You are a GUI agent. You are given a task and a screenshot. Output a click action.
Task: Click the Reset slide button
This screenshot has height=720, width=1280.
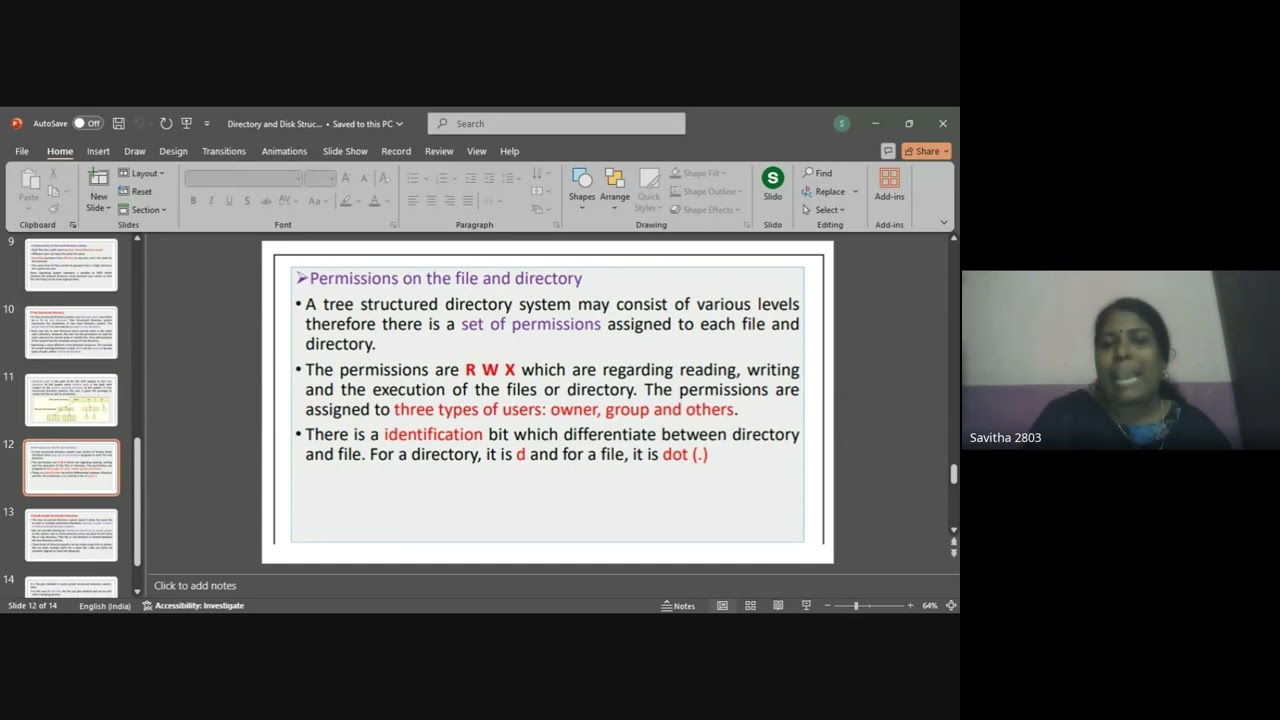click(135, 191)
